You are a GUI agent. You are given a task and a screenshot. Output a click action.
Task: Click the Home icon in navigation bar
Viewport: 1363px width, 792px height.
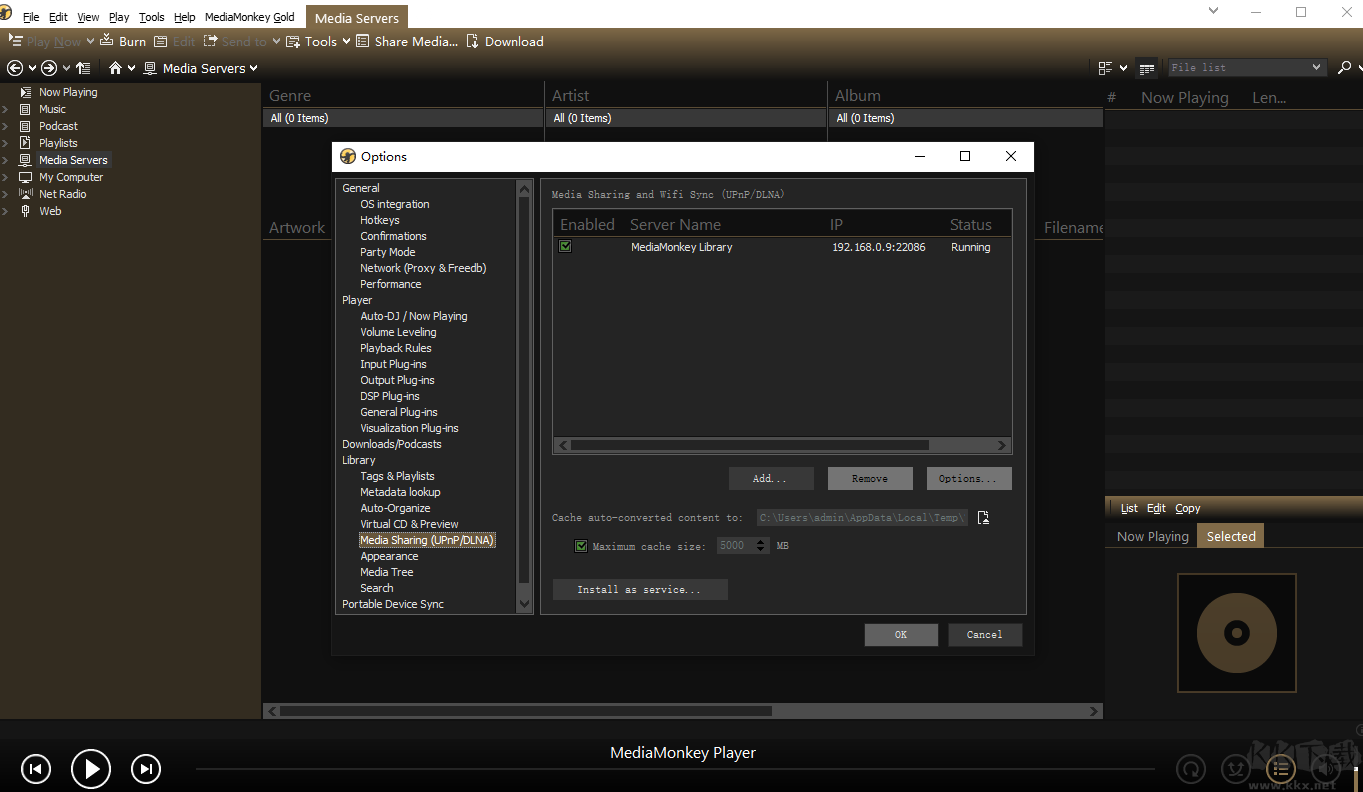point(115,68)
